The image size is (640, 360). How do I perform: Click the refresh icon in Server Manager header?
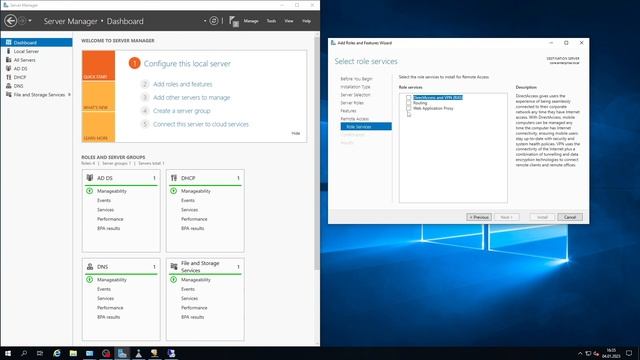(213, 20)
